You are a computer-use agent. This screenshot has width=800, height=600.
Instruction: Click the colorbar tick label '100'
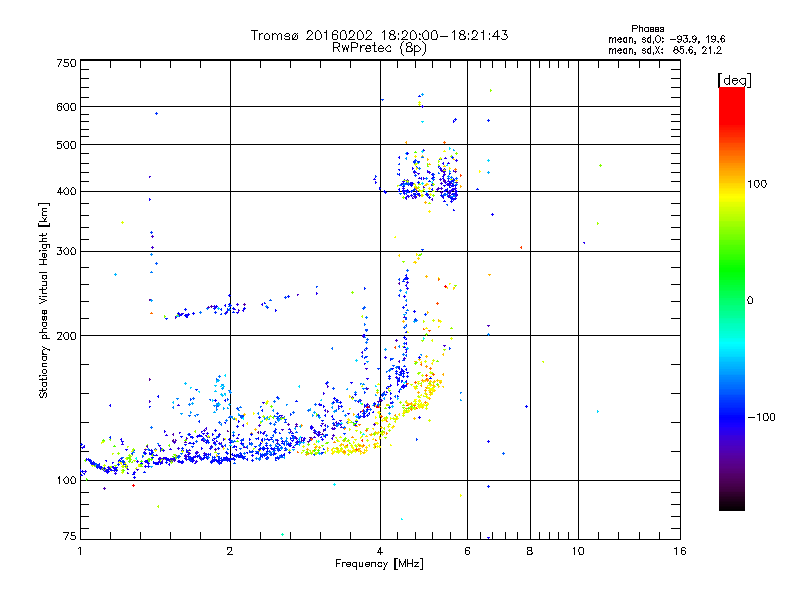(757, 184)
